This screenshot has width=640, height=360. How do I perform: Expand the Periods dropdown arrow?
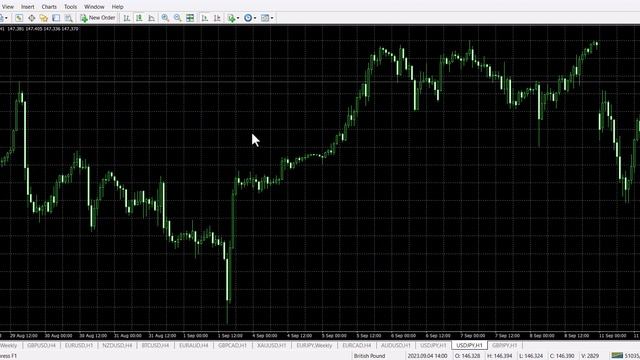255,18
